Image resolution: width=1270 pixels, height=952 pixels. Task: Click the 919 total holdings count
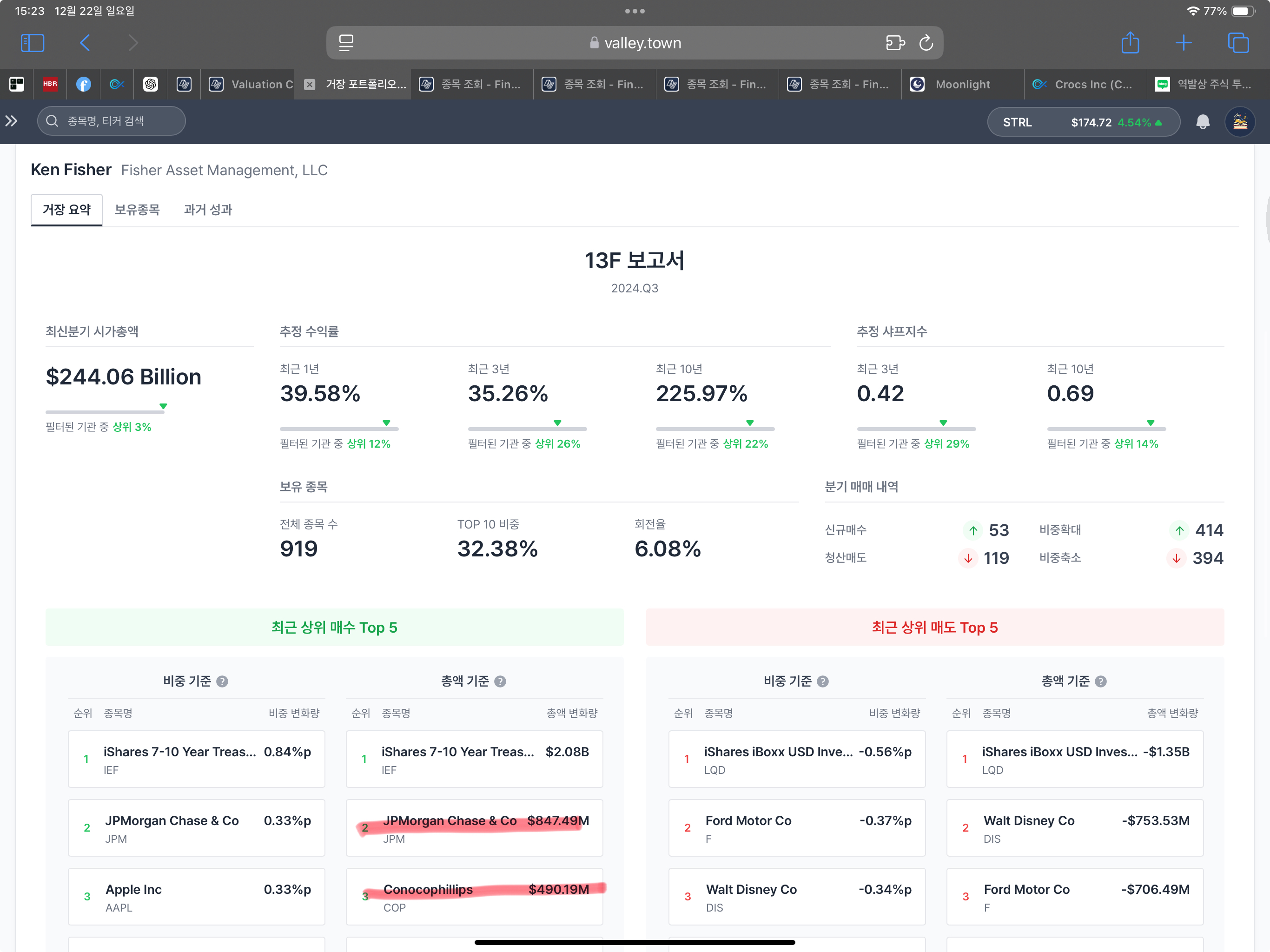click(x=298, y=549)
